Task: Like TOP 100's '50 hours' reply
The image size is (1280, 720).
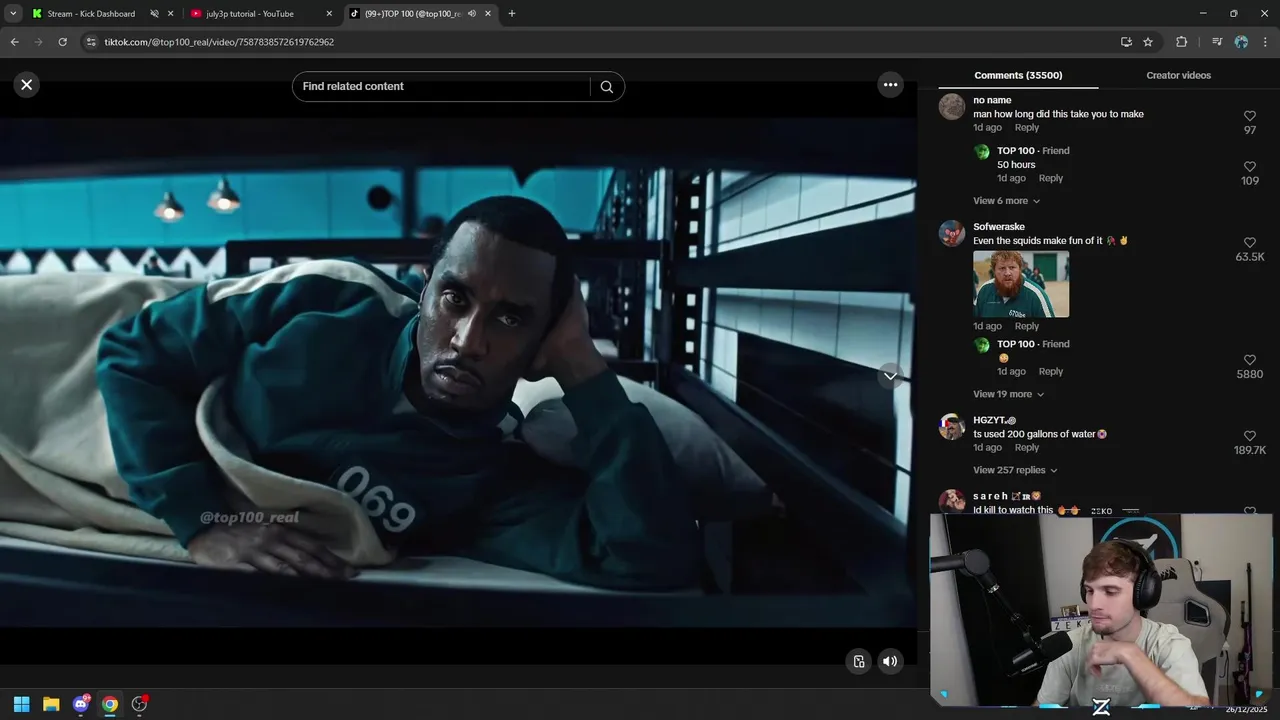Action: (x=1249, y=167)
